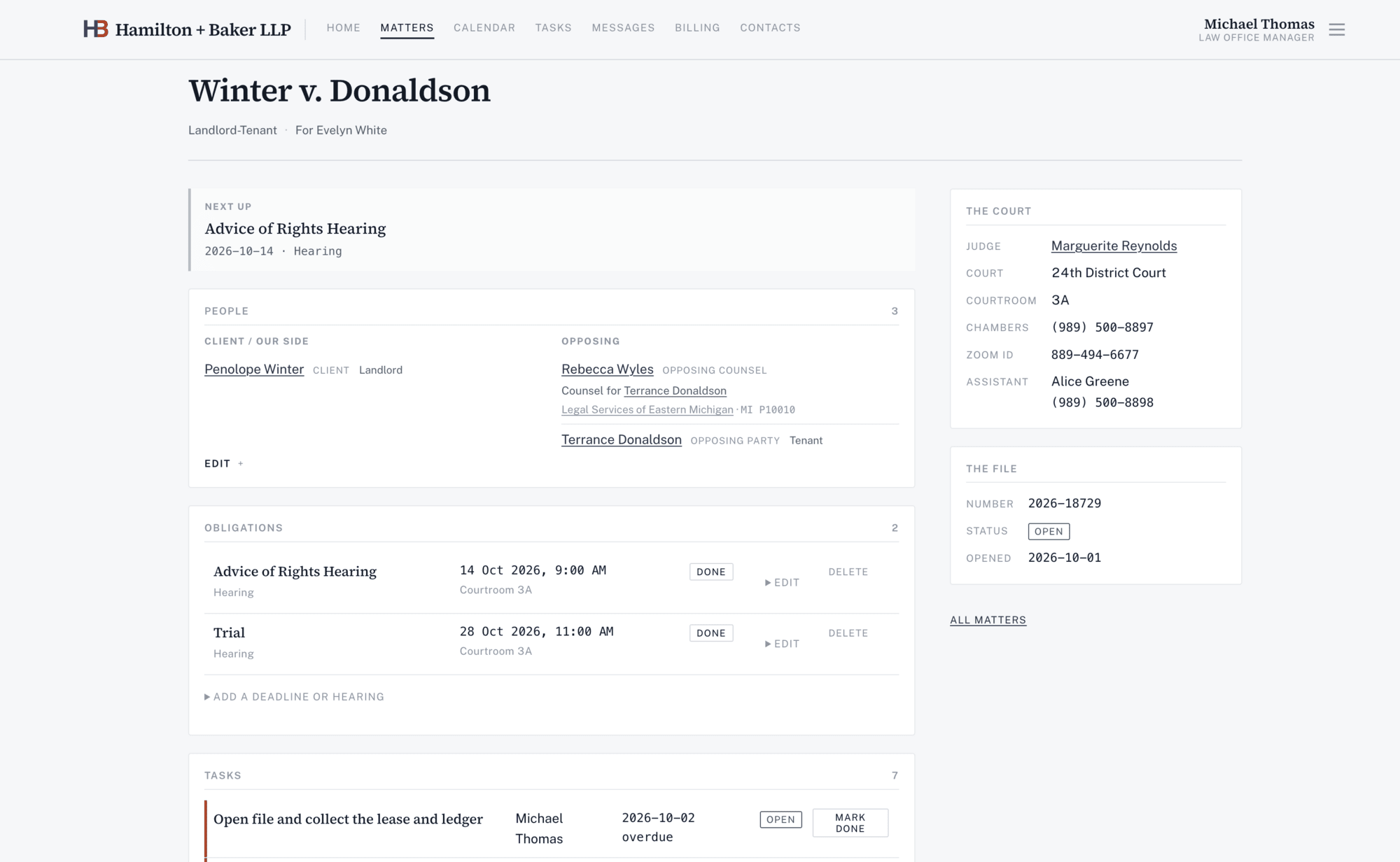The width and height of the screenshot is (1400, 862).
Task: Go back to All Matters
Action: point(988,620)
